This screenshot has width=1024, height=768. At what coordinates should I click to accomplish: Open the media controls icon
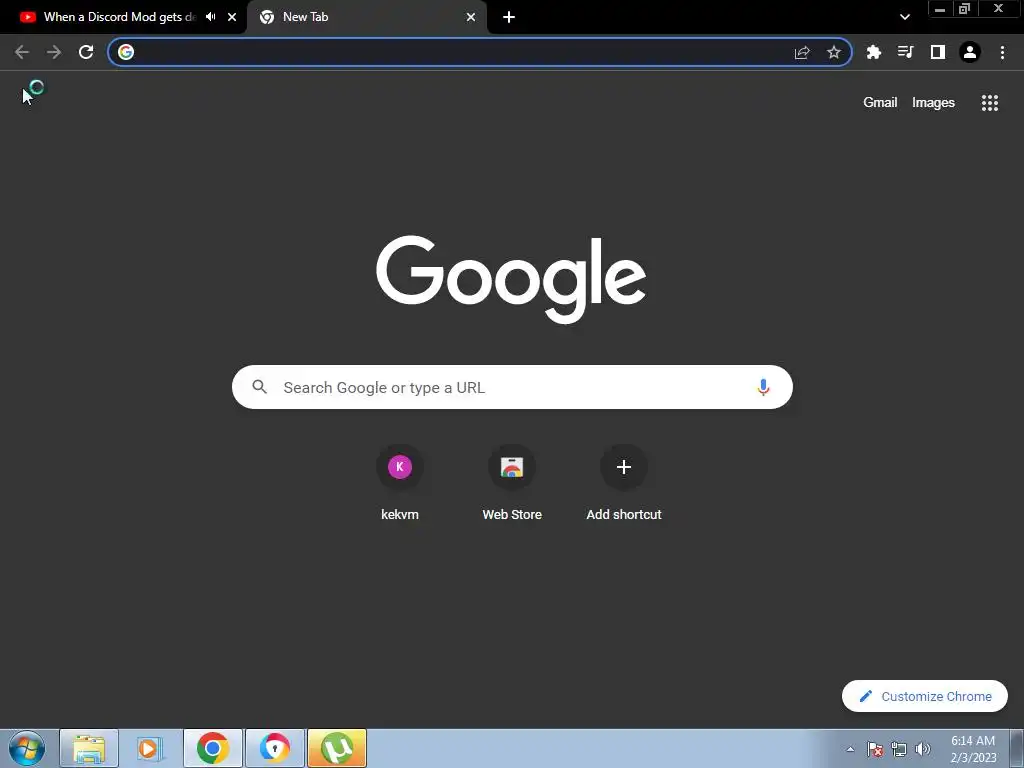pyautogui.click(x=905, y=52)
